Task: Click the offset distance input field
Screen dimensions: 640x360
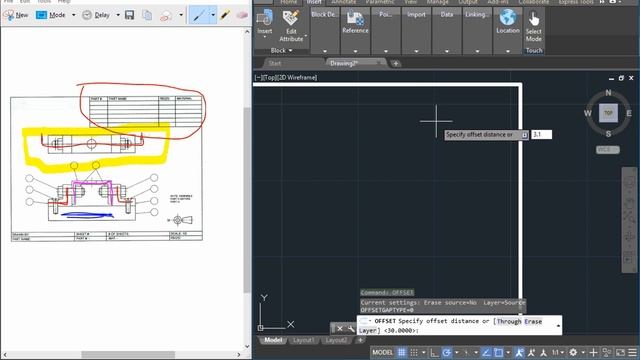Action: click(x=541, y=134)
